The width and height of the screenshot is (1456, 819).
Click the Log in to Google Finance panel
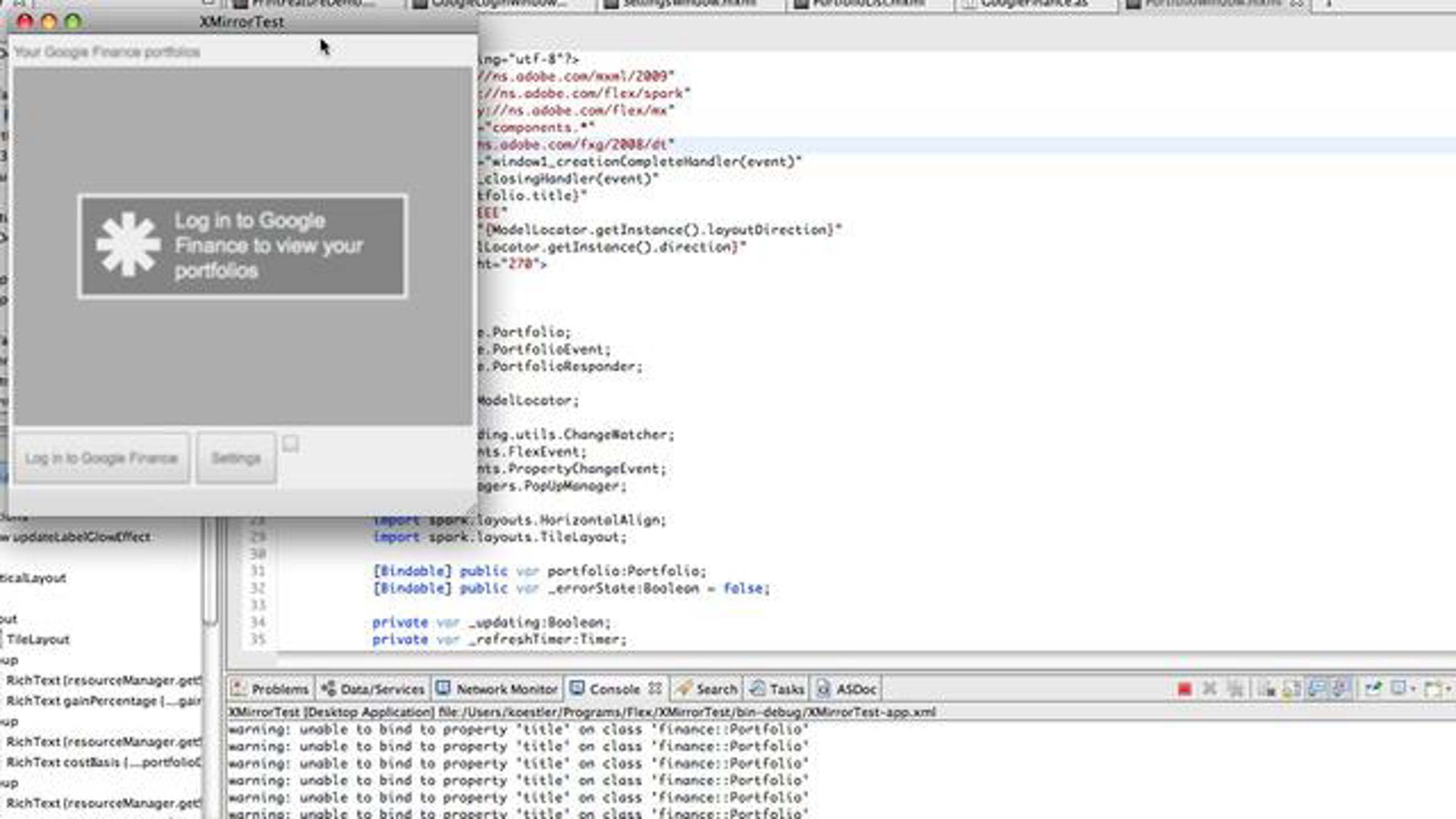click(243, 246)
